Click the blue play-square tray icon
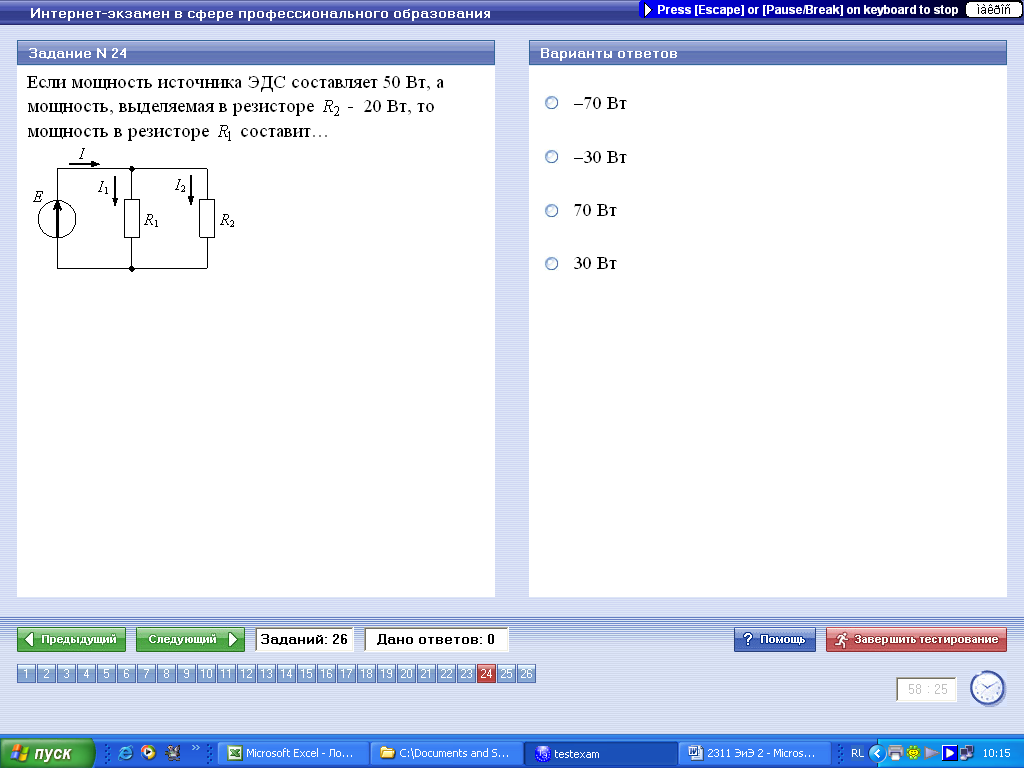This screenshot has width=1024, height=768. (x=950, y=754)
